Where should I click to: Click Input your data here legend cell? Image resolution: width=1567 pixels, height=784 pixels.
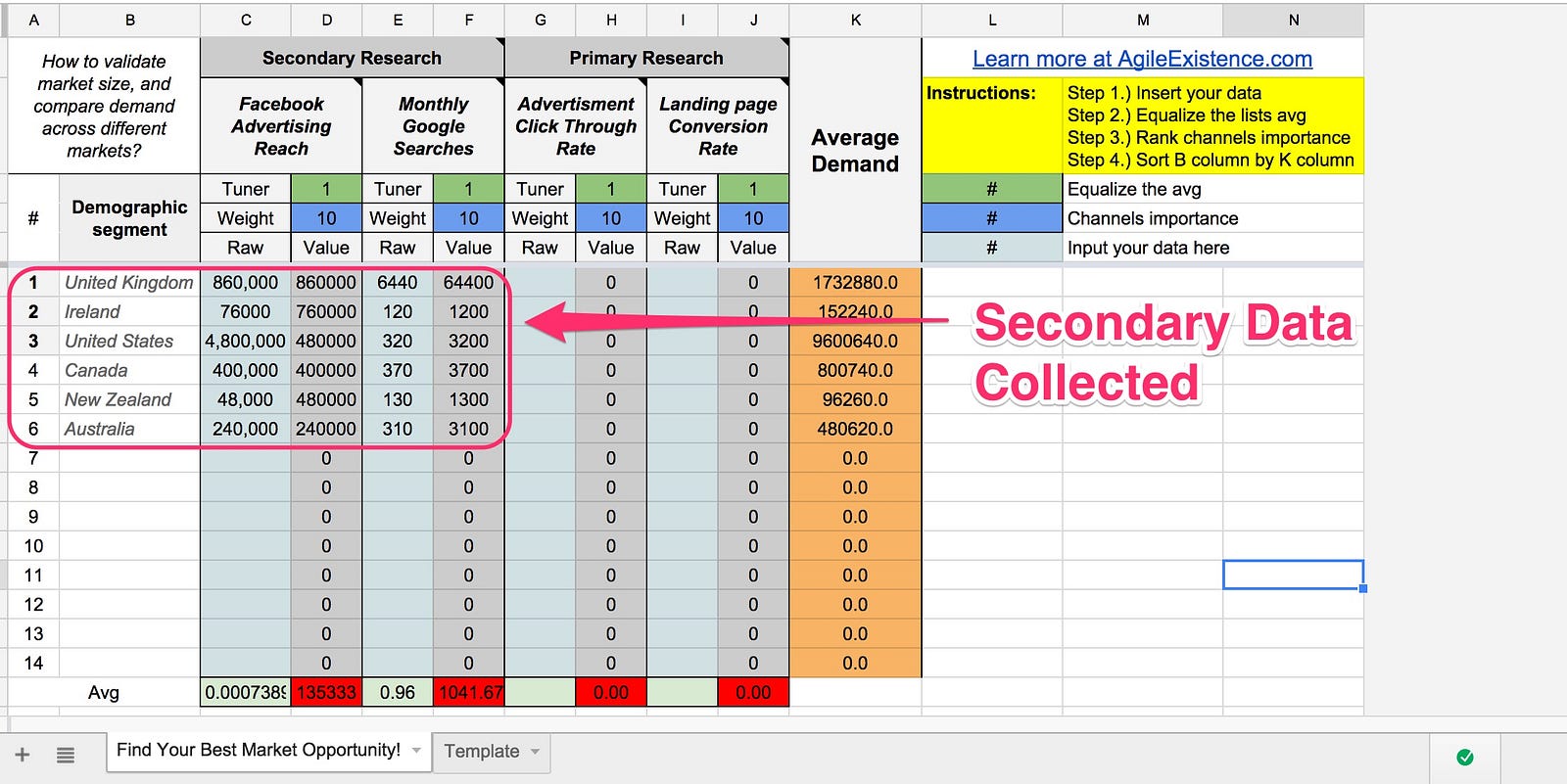tap(1213, 248)
